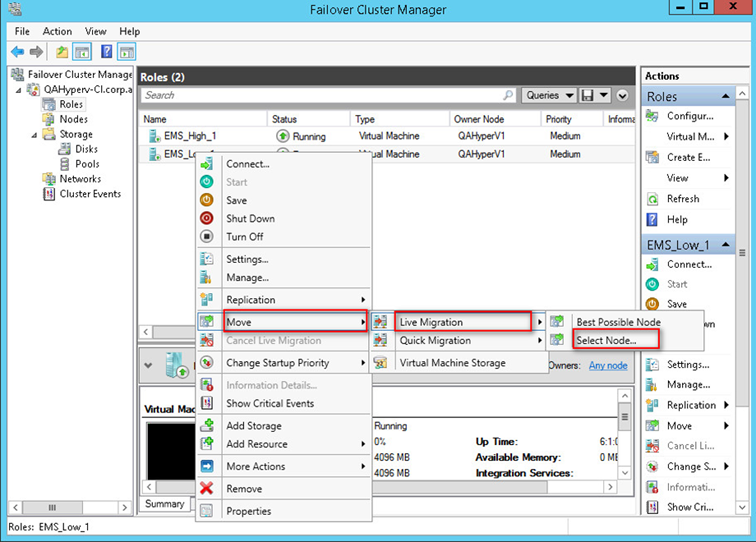Click the Refresh icon in Actions pane
Image resolution: width=756 pixels, height=542 pixels.
[x=653, y=199]
